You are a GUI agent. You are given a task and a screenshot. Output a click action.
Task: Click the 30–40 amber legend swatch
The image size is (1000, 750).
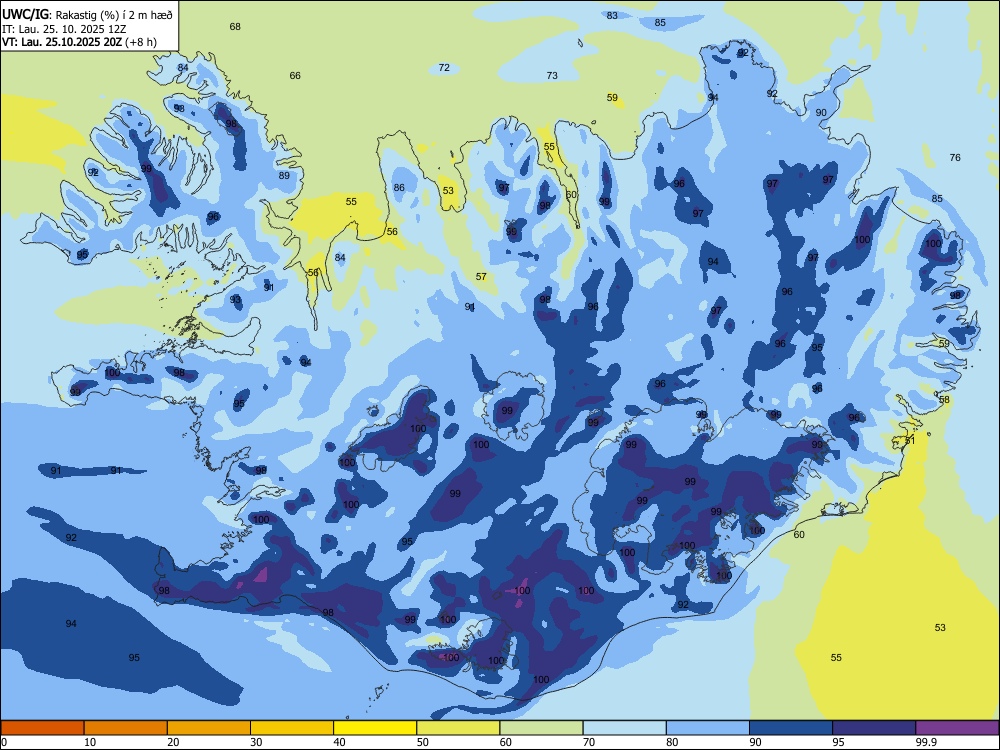click(x=292, y=728)
